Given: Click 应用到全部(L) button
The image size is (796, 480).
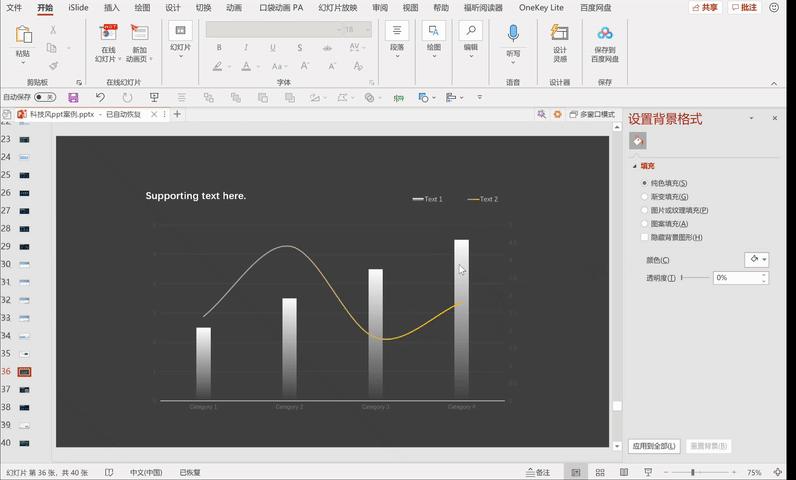Looking at the screenshot, I should click(x=654, y=446).
